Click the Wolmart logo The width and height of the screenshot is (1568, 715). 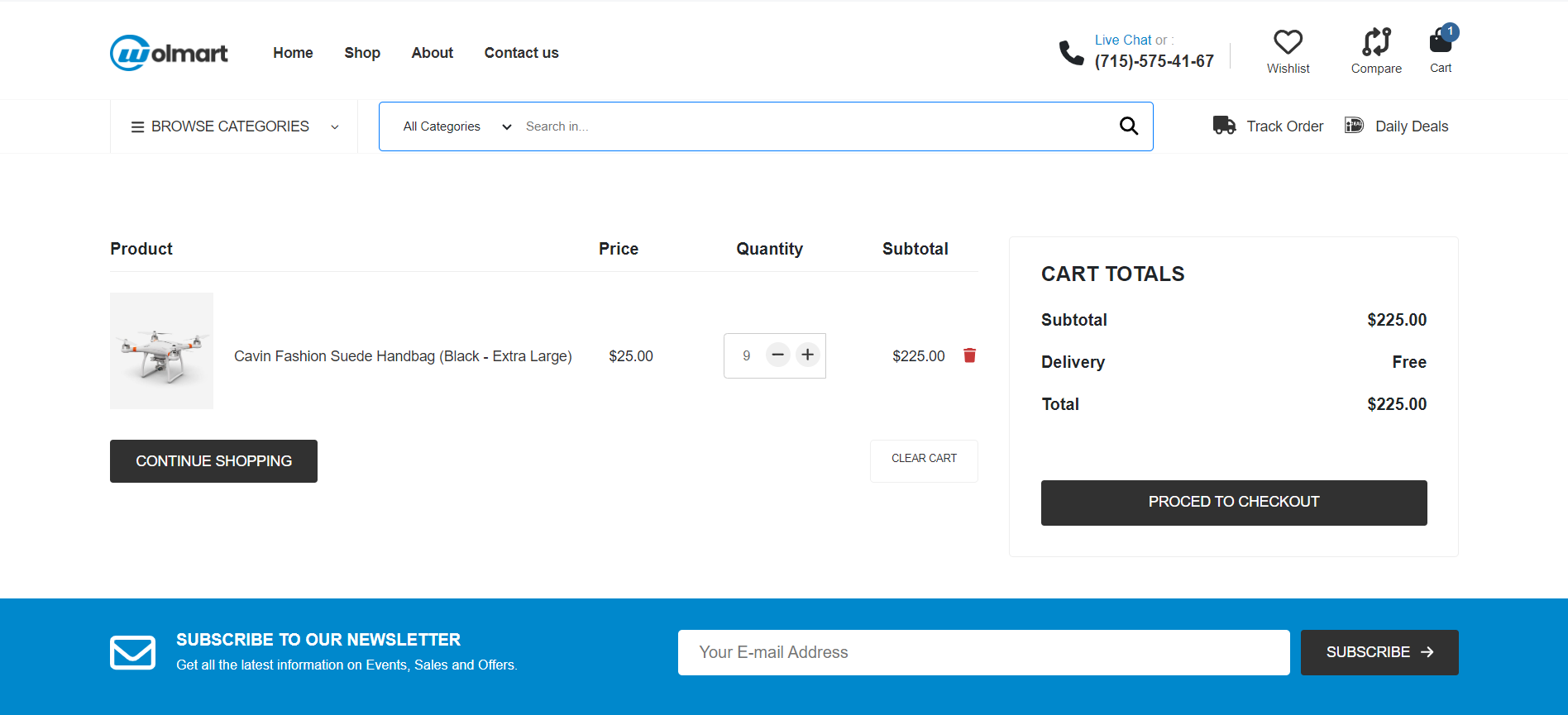pyautogui.click(x=169, y=53)
